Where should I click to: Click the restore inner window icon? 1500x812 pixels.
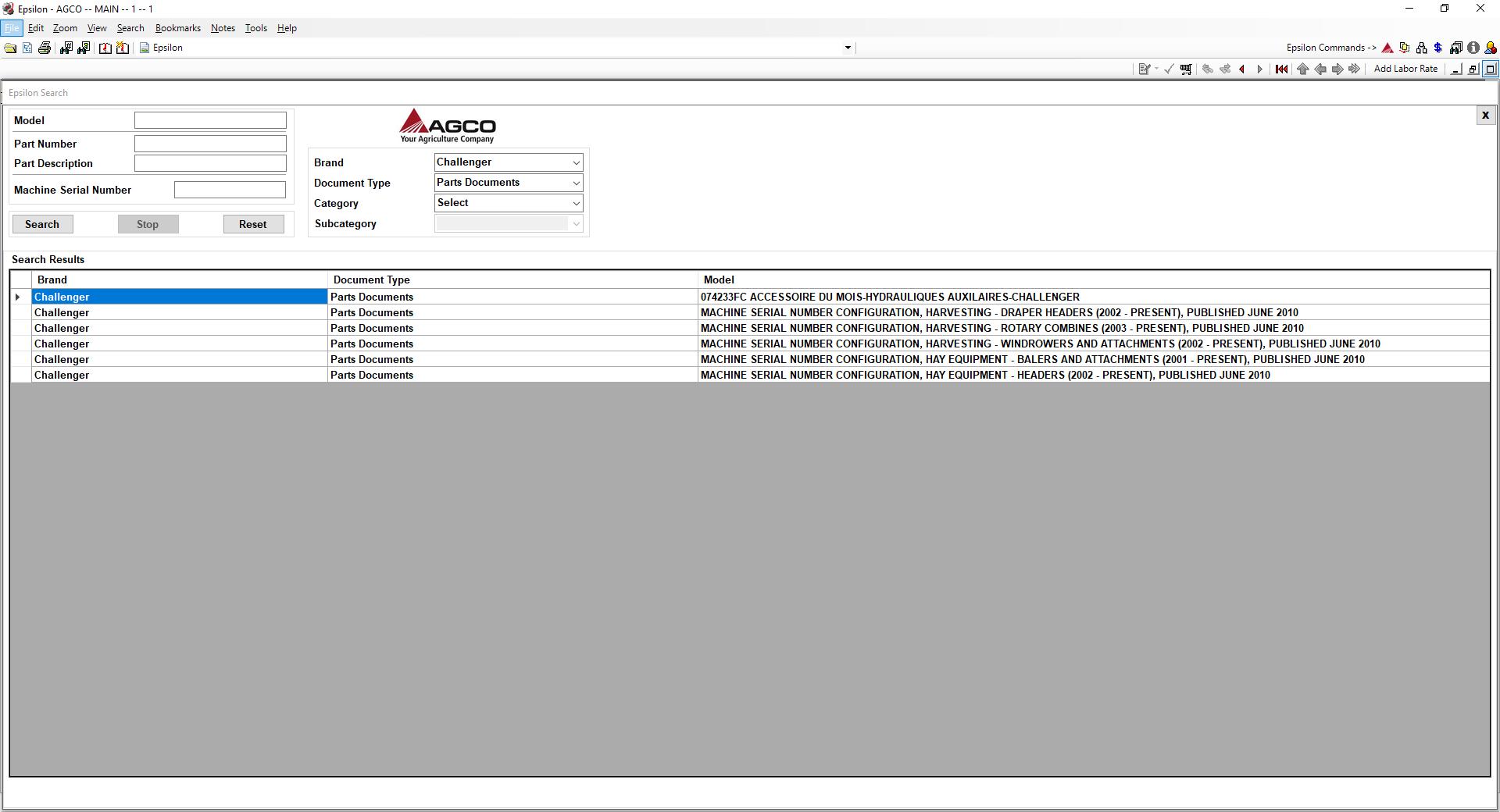[1473, 69]
